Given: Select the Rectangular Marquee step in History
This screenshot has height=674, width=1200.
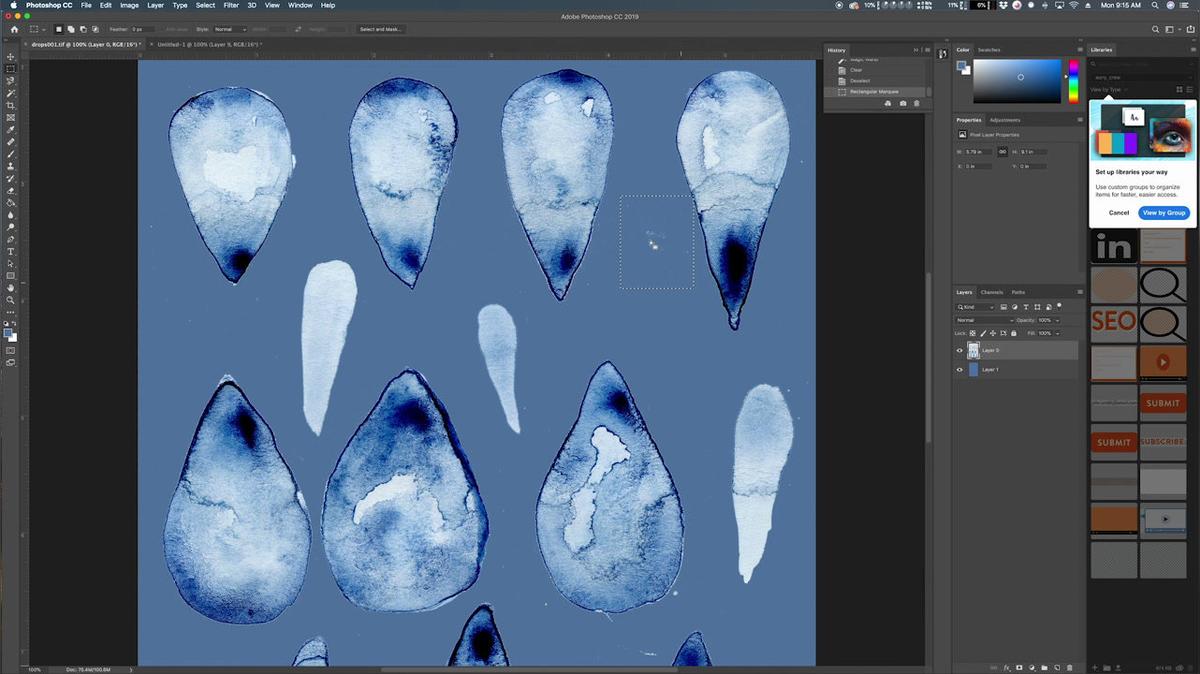Looking at the screenshot, I should (875, 91).
